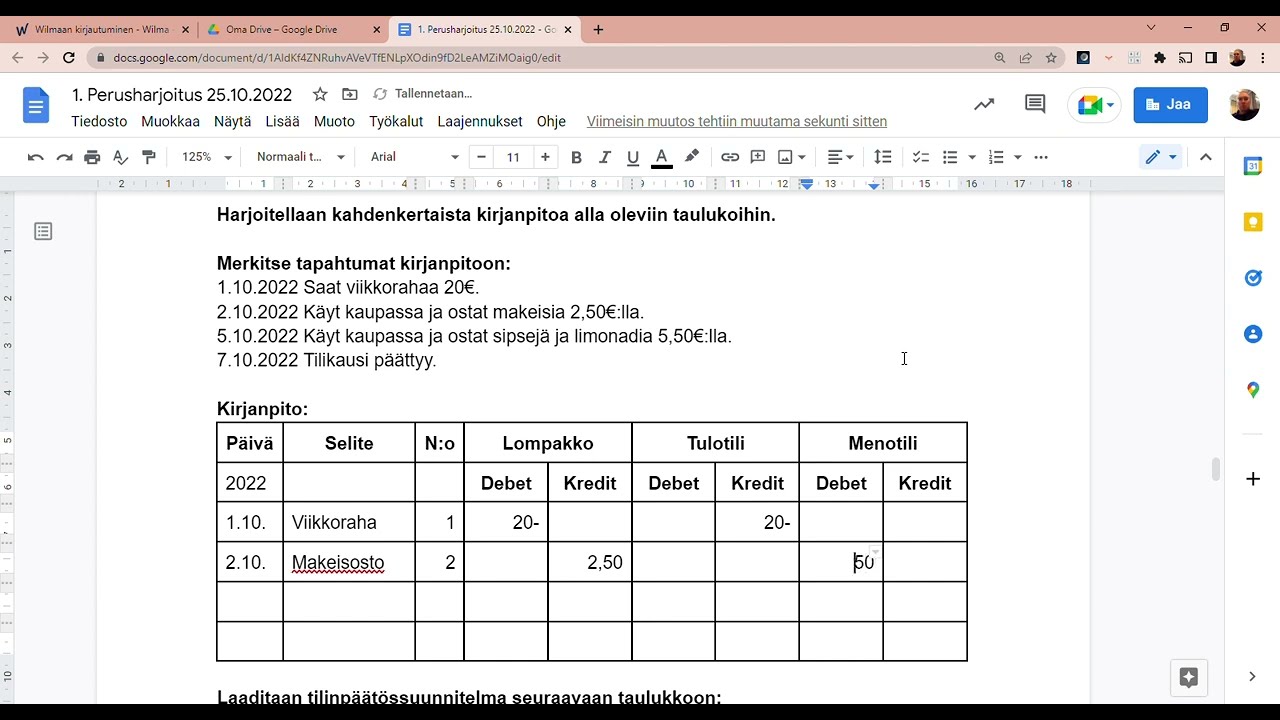Add a comment from toolbar

click(758, 157)
